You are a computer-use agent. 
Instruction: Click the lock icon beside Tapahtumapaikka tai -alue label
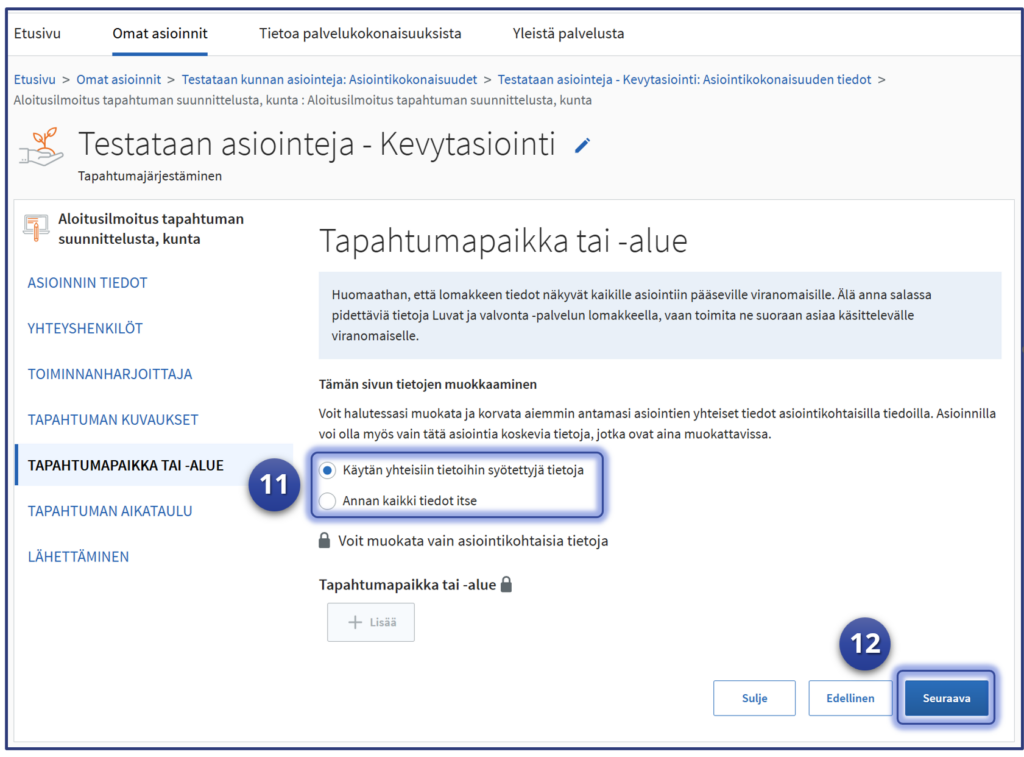click(506, 585)
